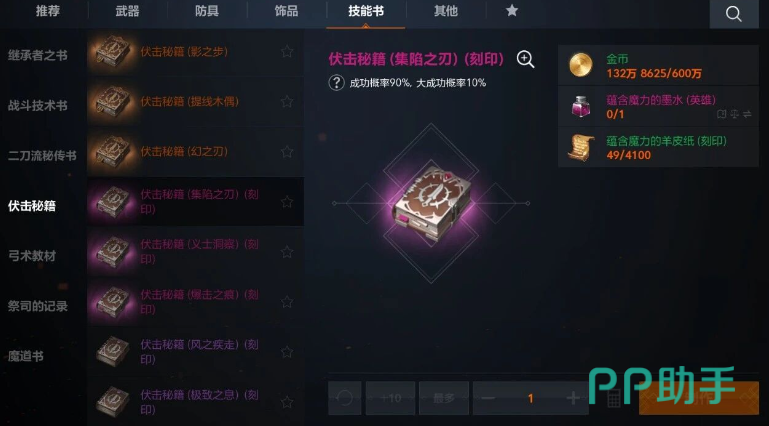Select the magic parchment scroll icon
Viewport: 769px width, 426px height.
click(581, 148)
